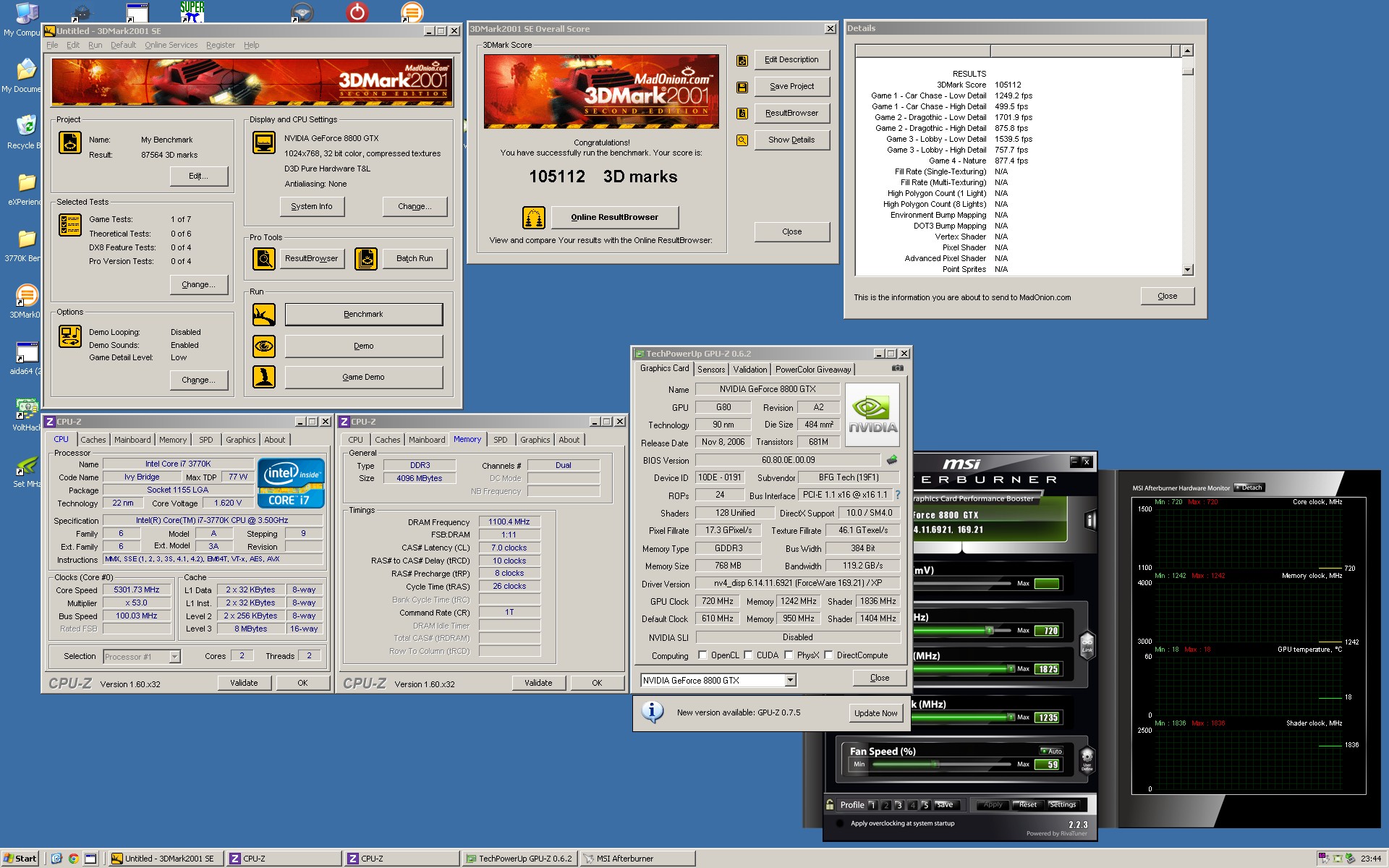Click the fan speed value field 59
This screenshot has height=868, width=1389.
point(1047,765)
